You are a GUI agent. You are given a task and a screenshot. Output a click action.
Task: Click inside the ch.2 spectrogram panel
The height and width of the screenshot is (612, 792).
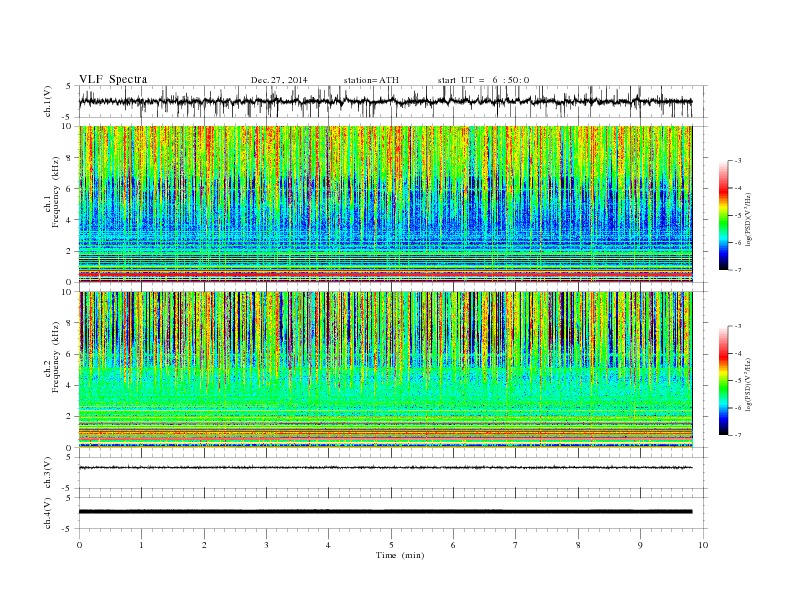(385, 370)
